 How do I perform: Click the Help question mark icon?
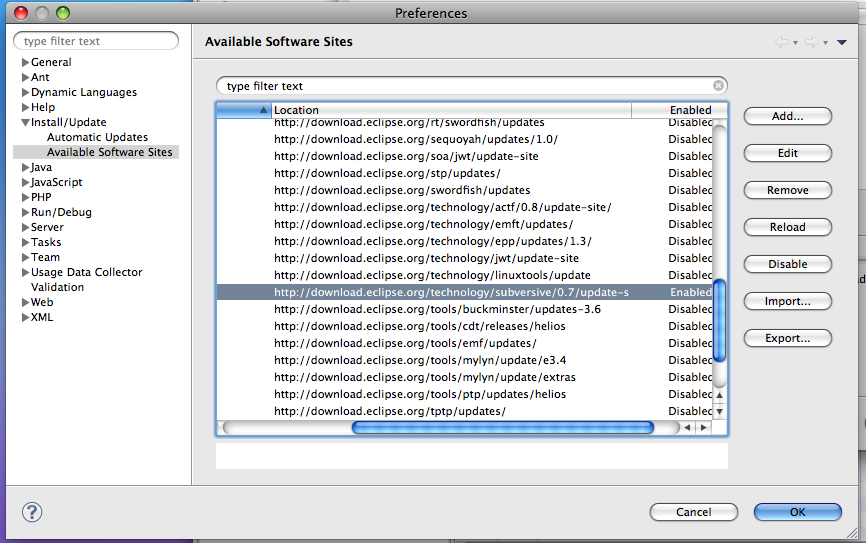click(x=31, y=512)
